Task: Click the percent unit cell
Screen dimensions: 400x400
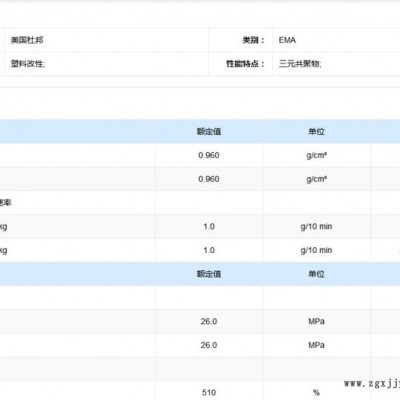Action: 316,392
